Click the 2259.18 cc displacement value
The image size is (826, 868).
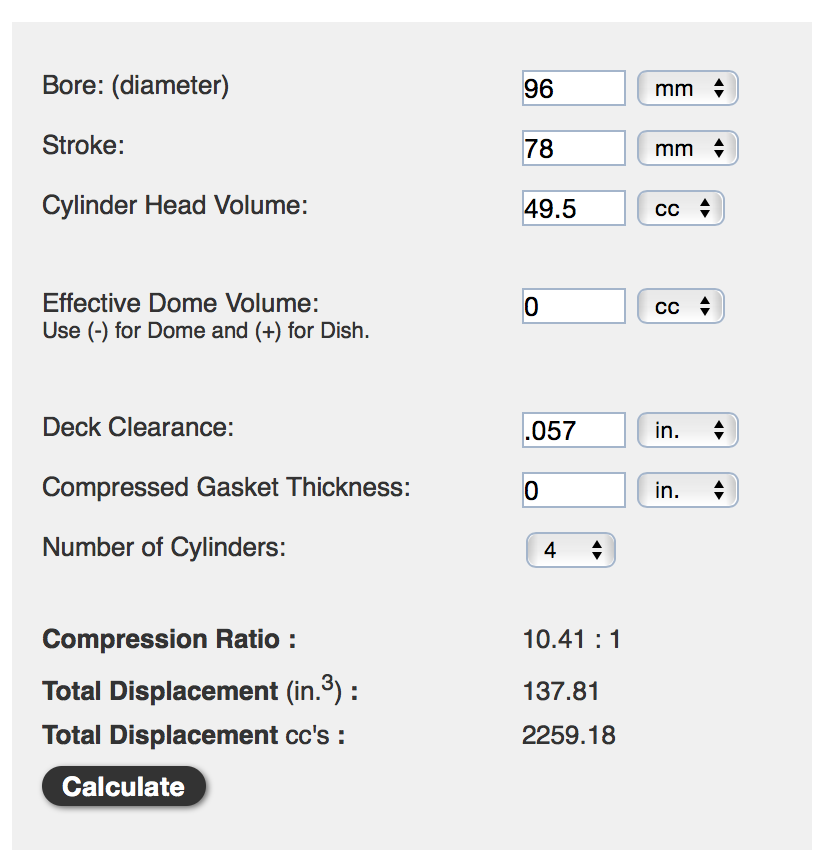click(x=568, y=736)
